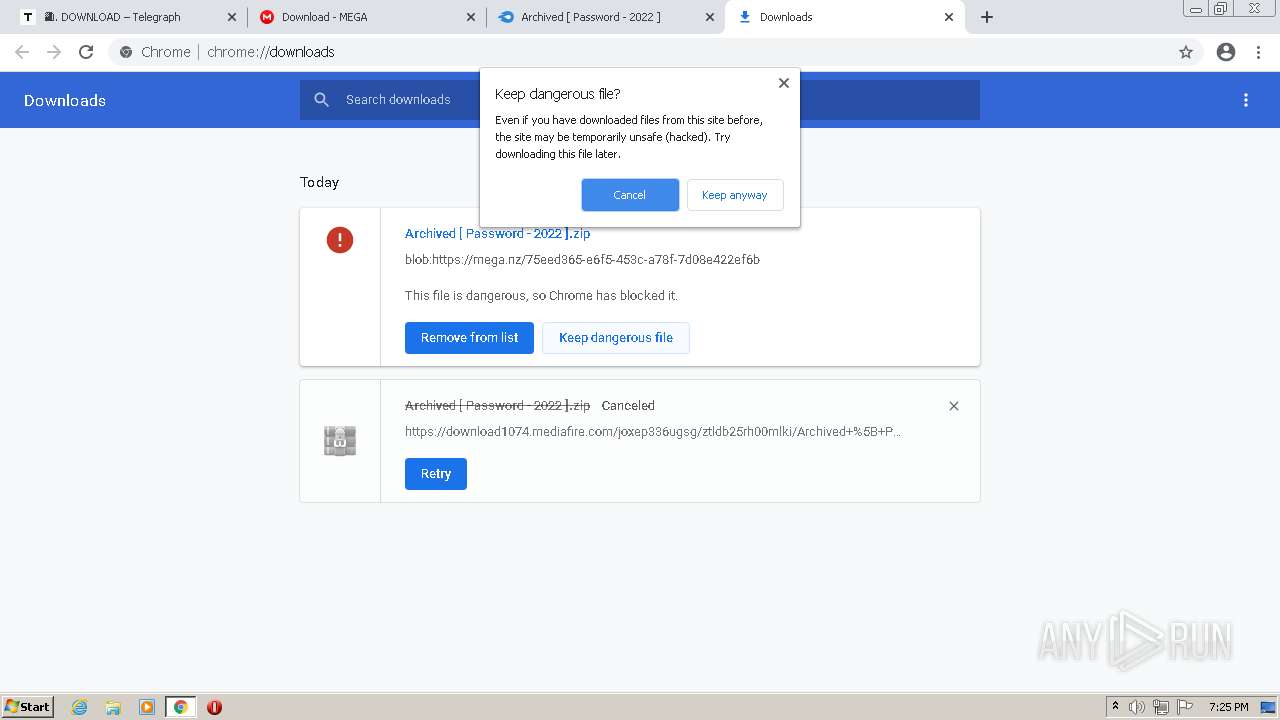The height and width of the screenshot is (720, 1280).
Task: Click Keep dangerous file button
Action: pyautogui.click(x=616, y=338)
